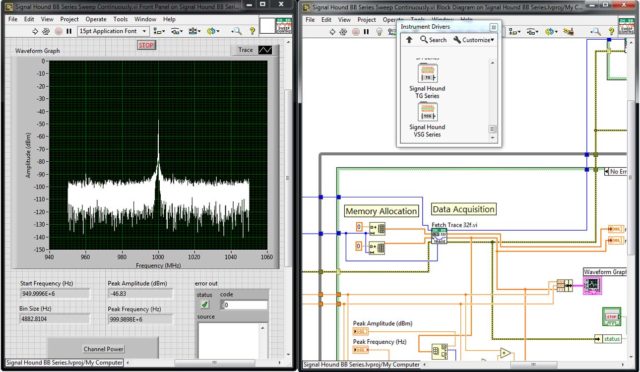Select the add node triangle on diagram
This screenshot has height=372, width=640.
point(505,353)
